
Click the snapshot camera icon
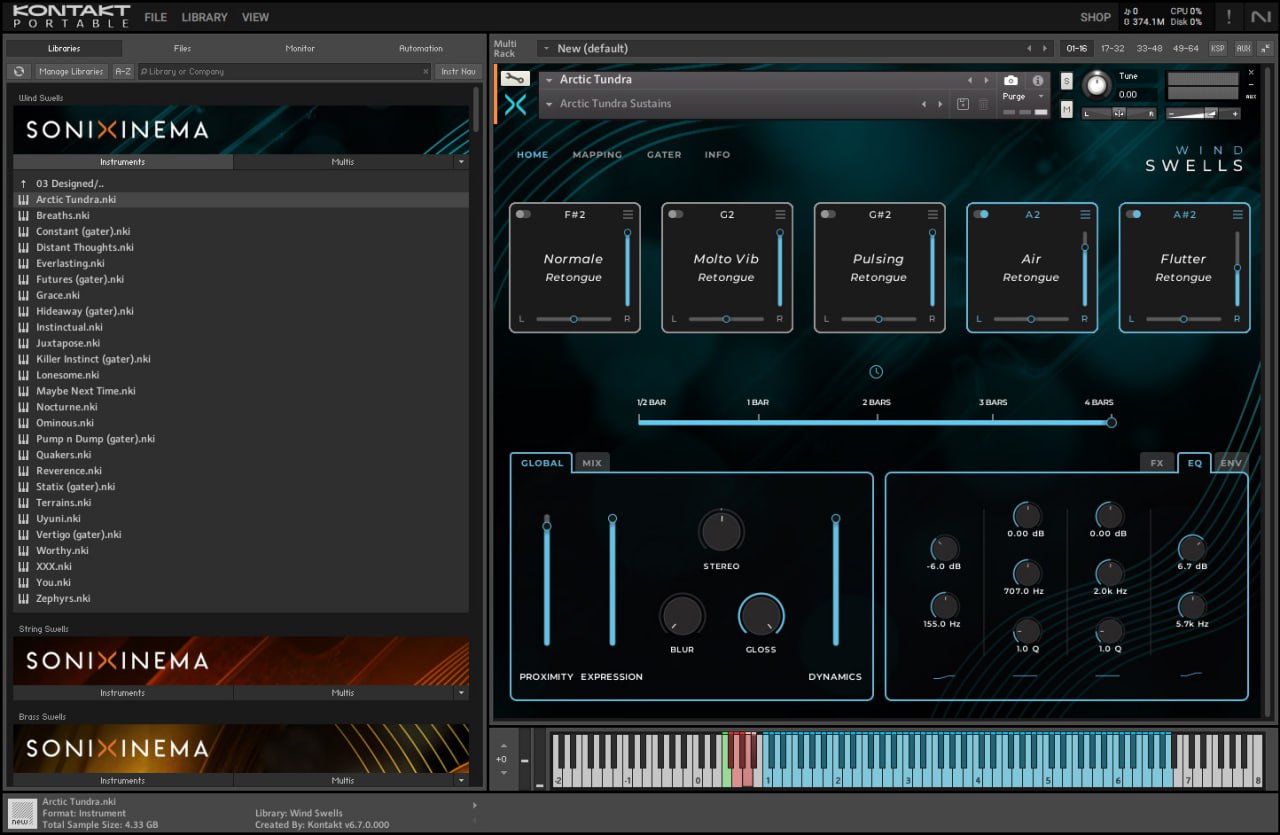(1011, 80)
